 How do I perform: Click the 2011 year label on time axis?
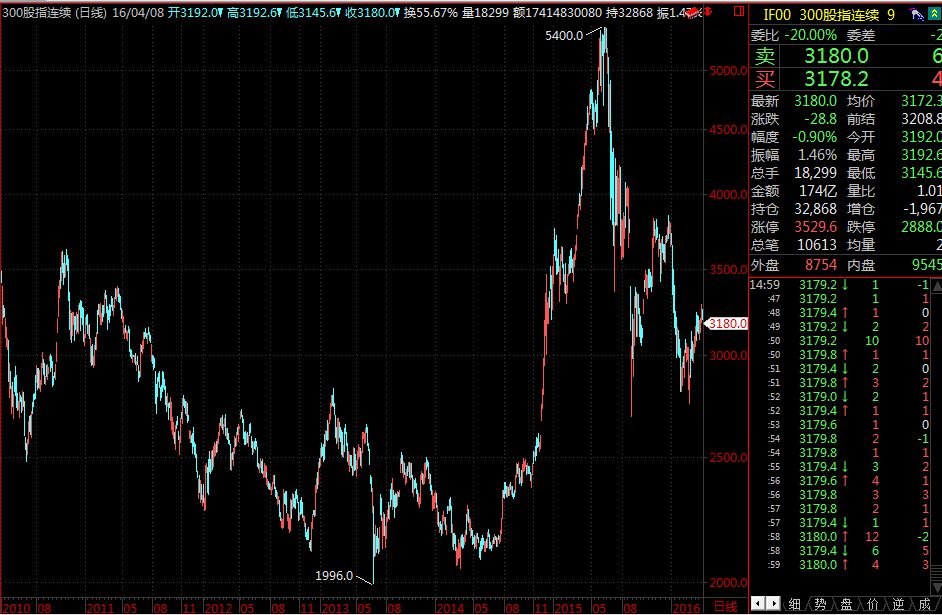click(100, 608)
